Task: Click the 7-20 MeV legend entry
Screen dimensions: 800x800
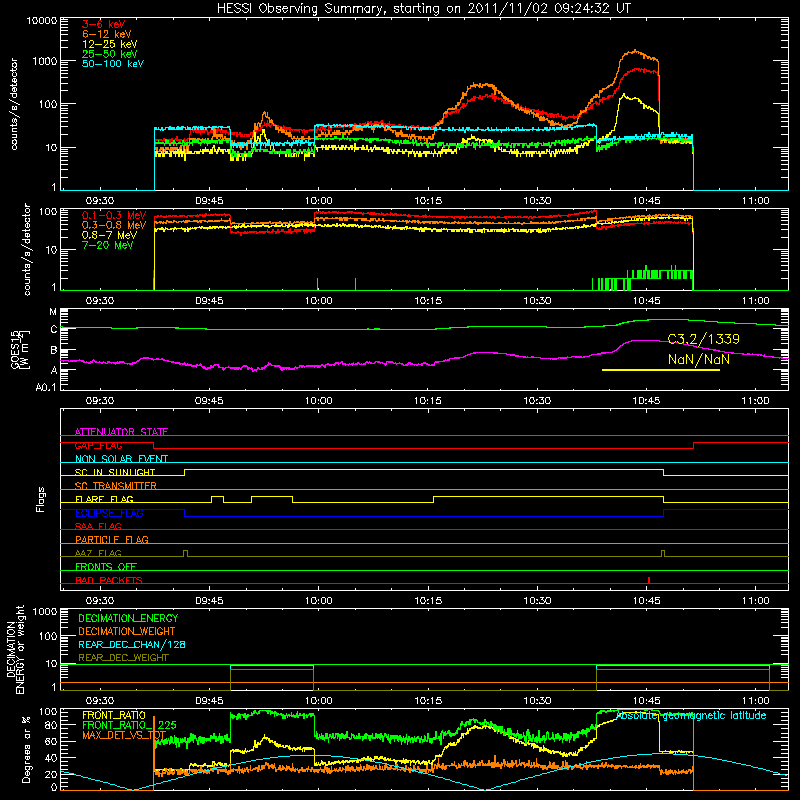Action: pyautogui.click(x=107, y=245)
